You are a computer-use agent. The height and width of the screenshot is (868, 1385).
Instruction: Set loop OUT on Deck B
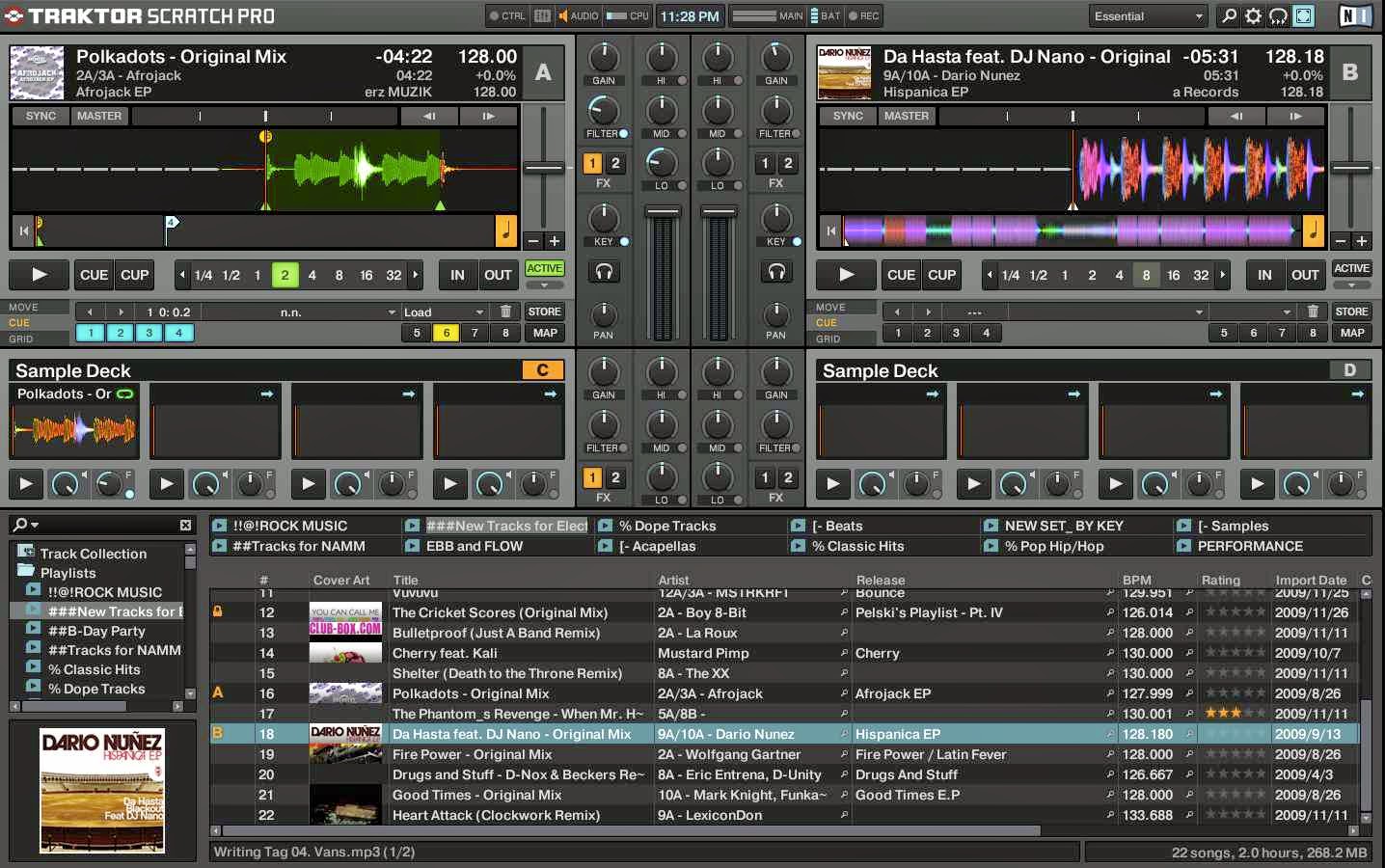[1305, 275]
